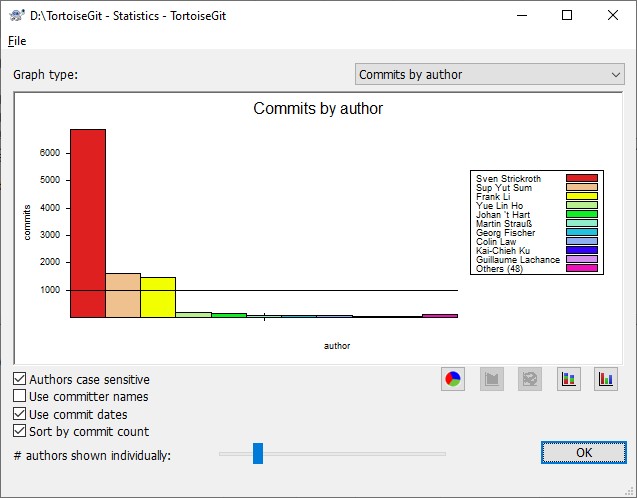Click the 'Graph type:' label

pos(46,75)
